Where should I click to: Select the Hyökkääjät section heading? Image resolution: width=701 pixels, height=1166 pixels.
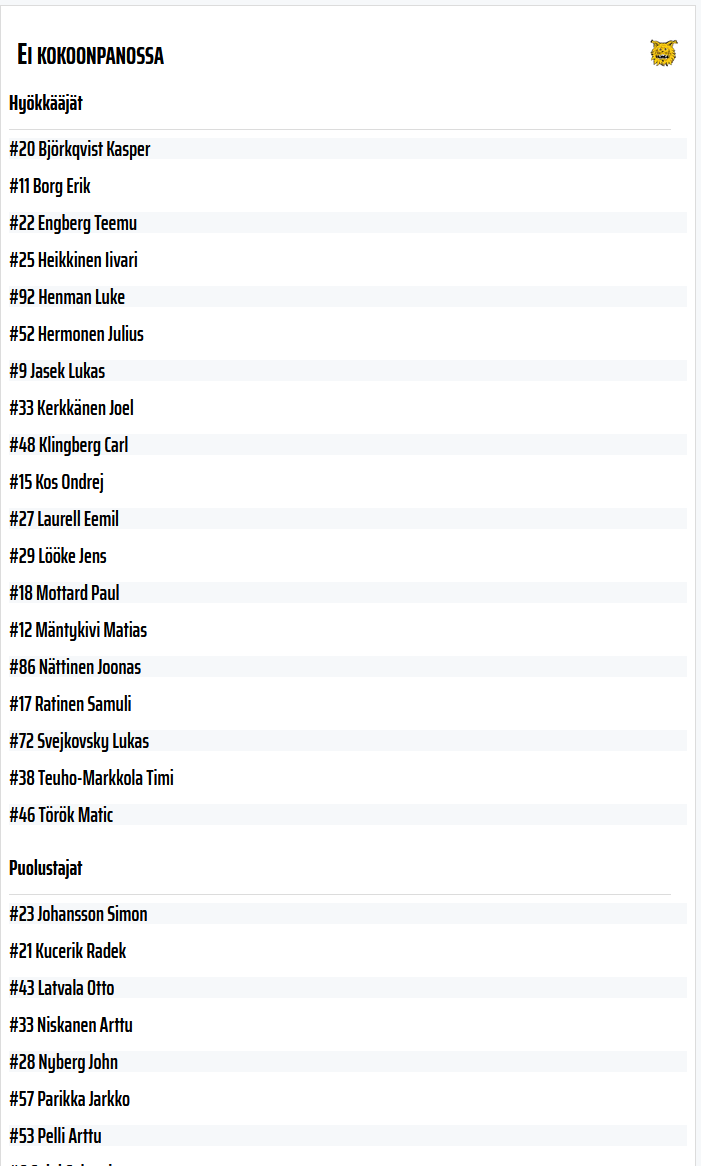click(x=46, y=103)
